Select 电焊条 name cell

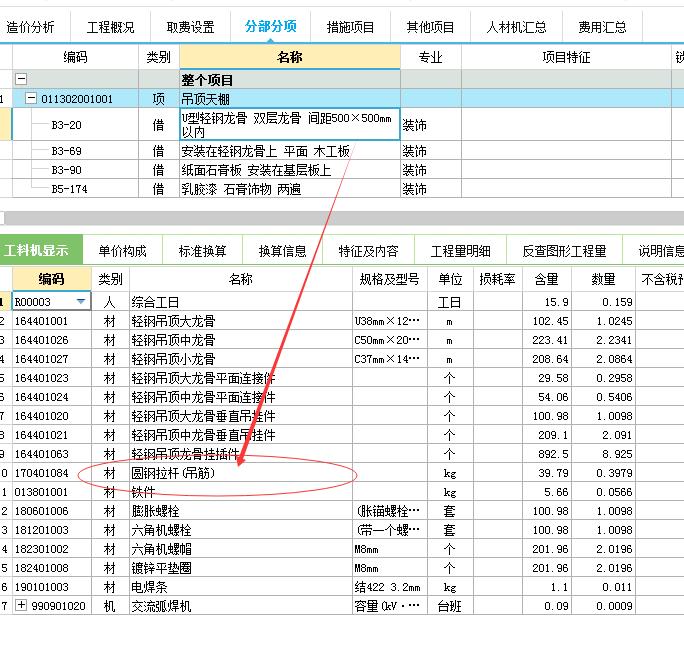pyautogui.click(x=241, y=587)
